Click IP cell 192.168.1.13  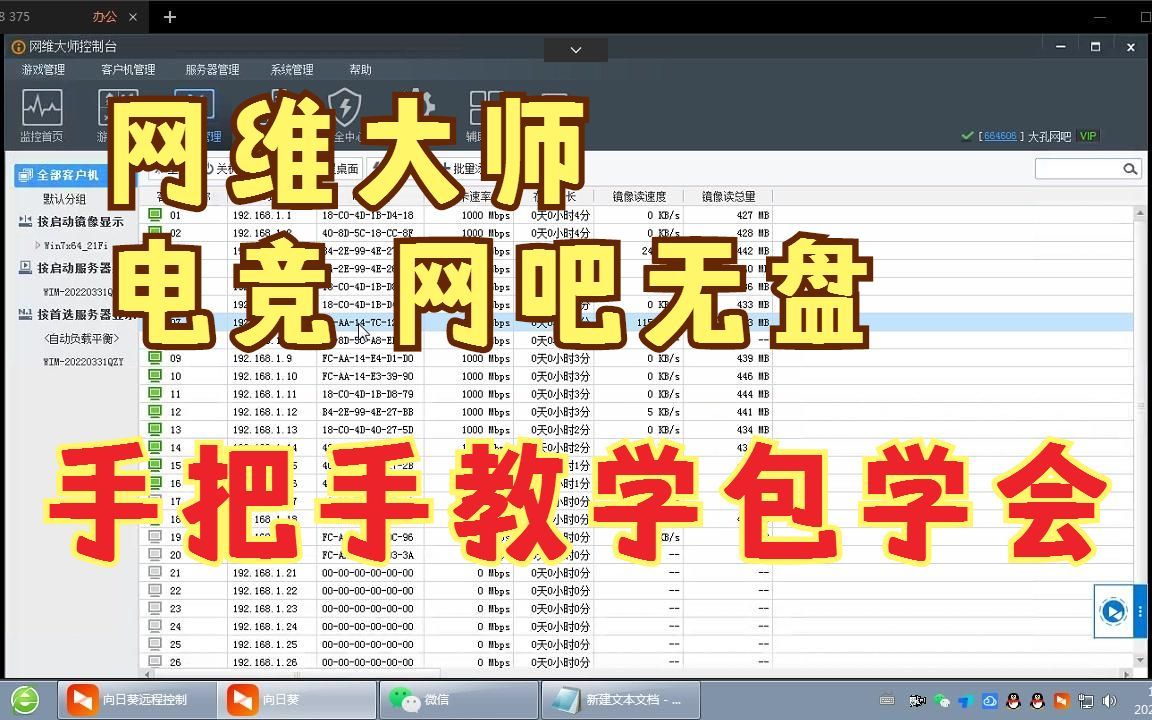pos(265,430)
